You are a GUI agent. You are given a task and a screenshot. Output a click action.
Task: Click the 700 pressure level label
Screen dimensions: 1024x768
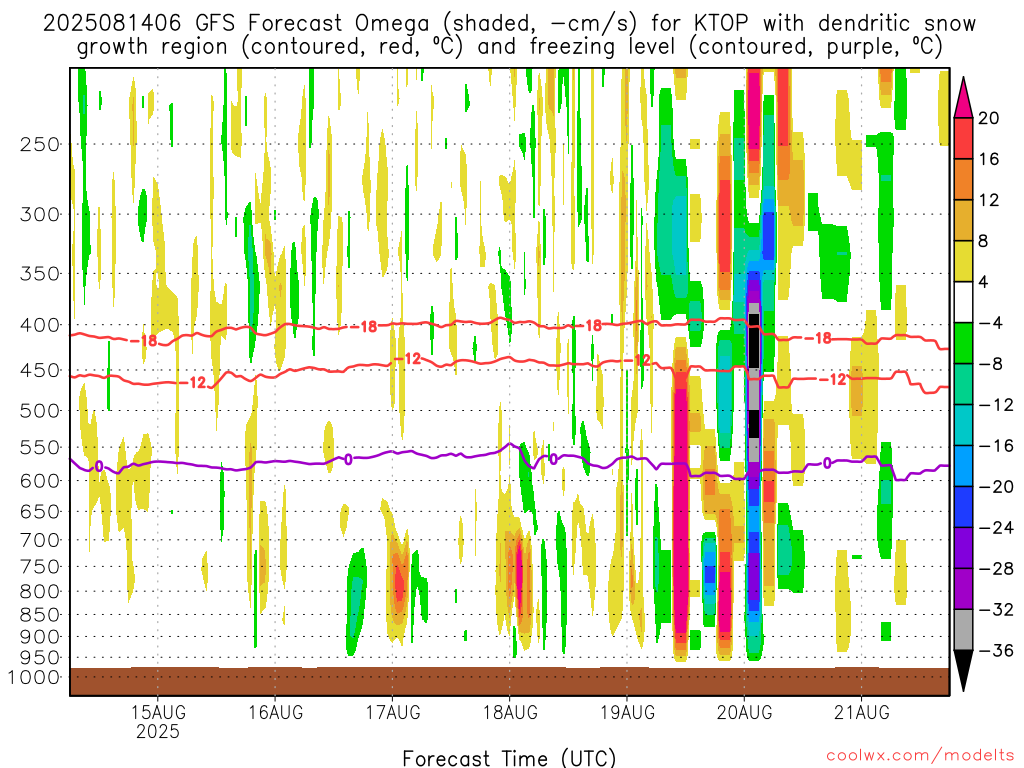pos(40,540)
